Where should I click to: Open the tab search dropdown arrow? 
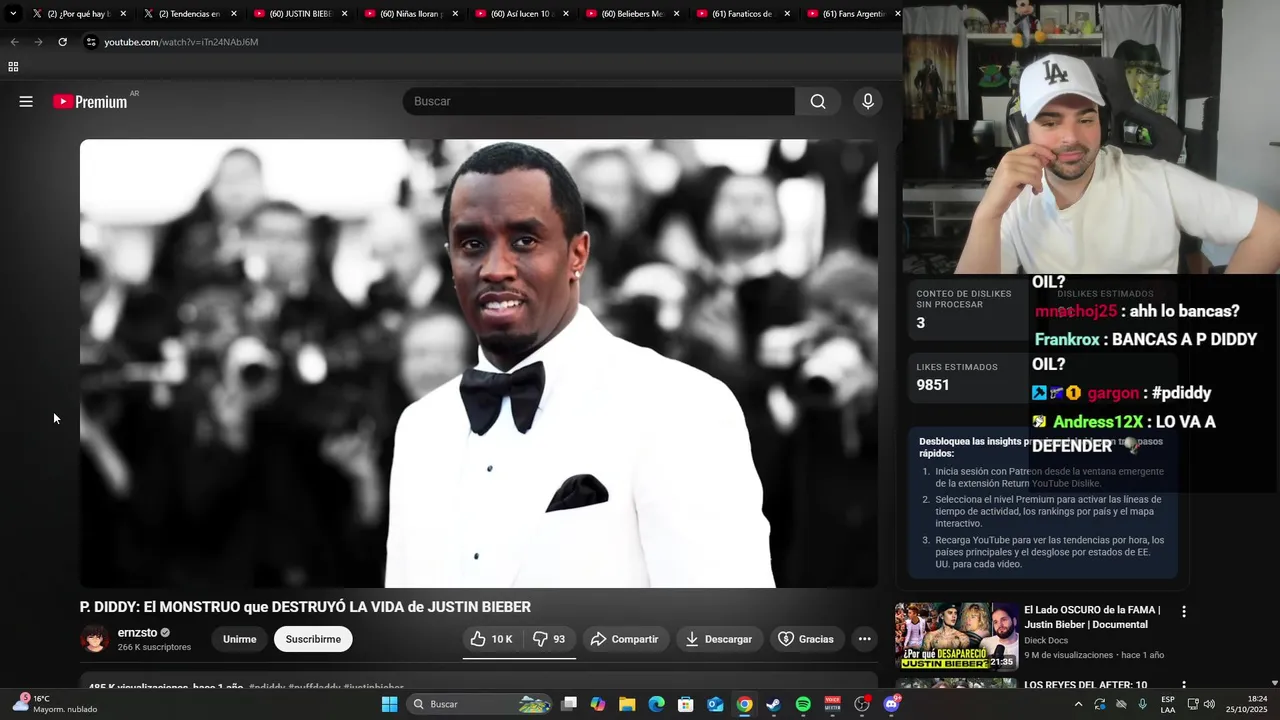pyautogui.click(x=13, y=14)
